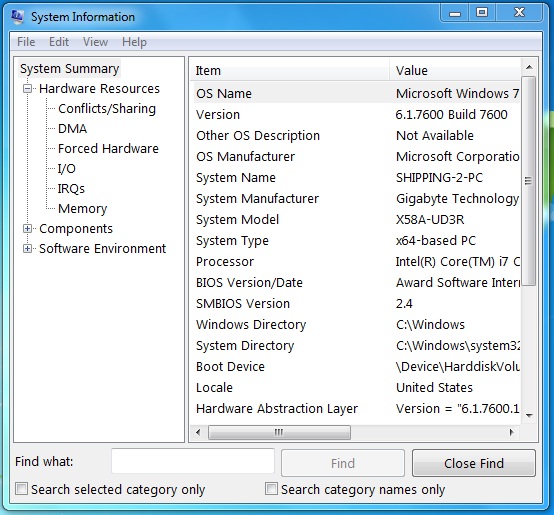Screen dimensions: 554x515
Task: Open the Help menu
Action: [134, 42]
